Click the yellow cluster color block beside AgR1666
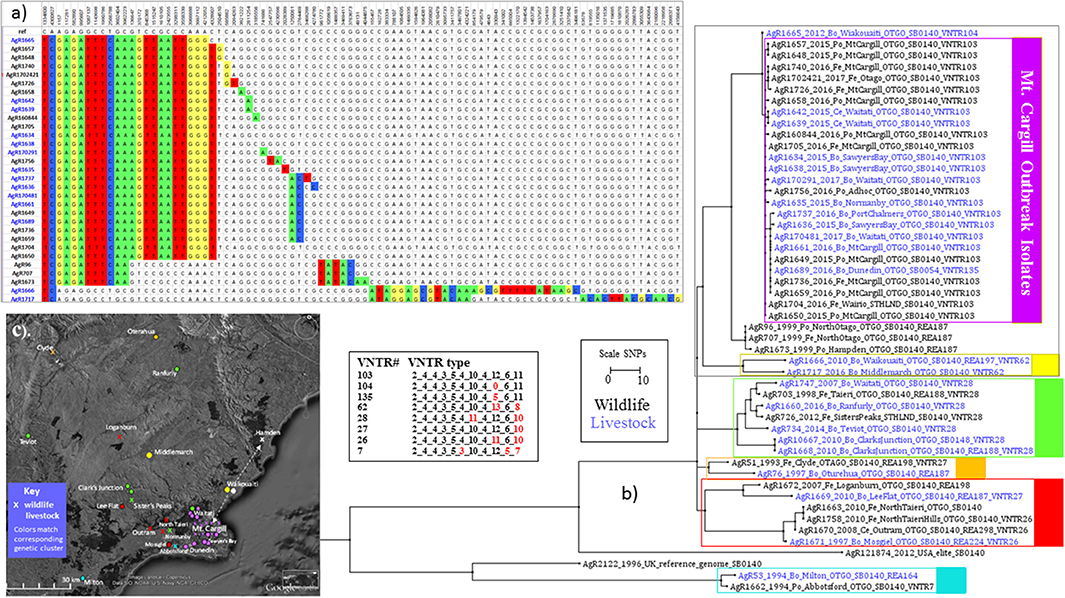The width and height of the screenshot is (1065, 598). click(1045, 365)
